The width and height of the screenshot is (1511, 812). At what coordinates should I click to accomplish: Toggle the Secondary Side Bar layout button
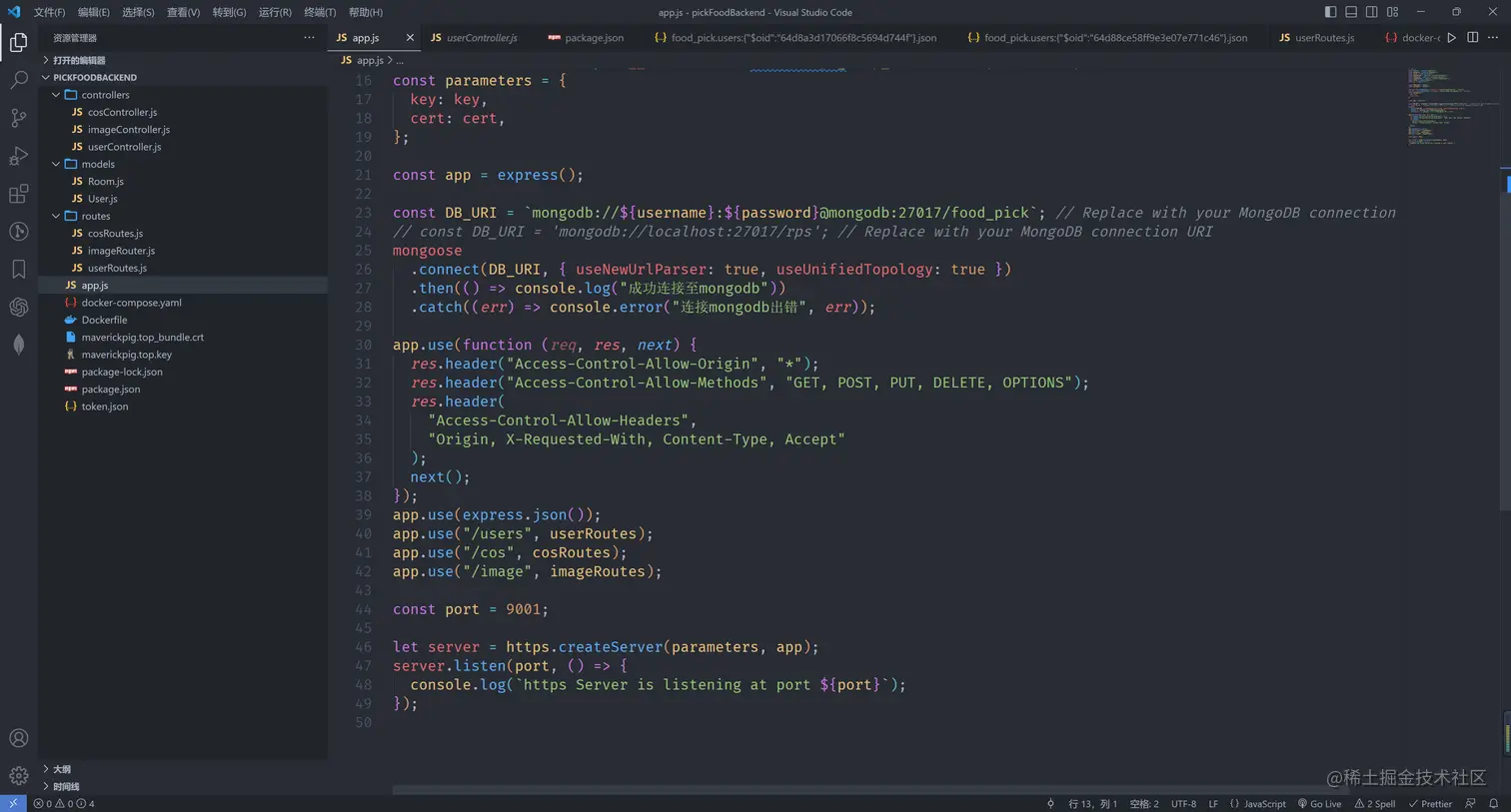(1372, 12)
